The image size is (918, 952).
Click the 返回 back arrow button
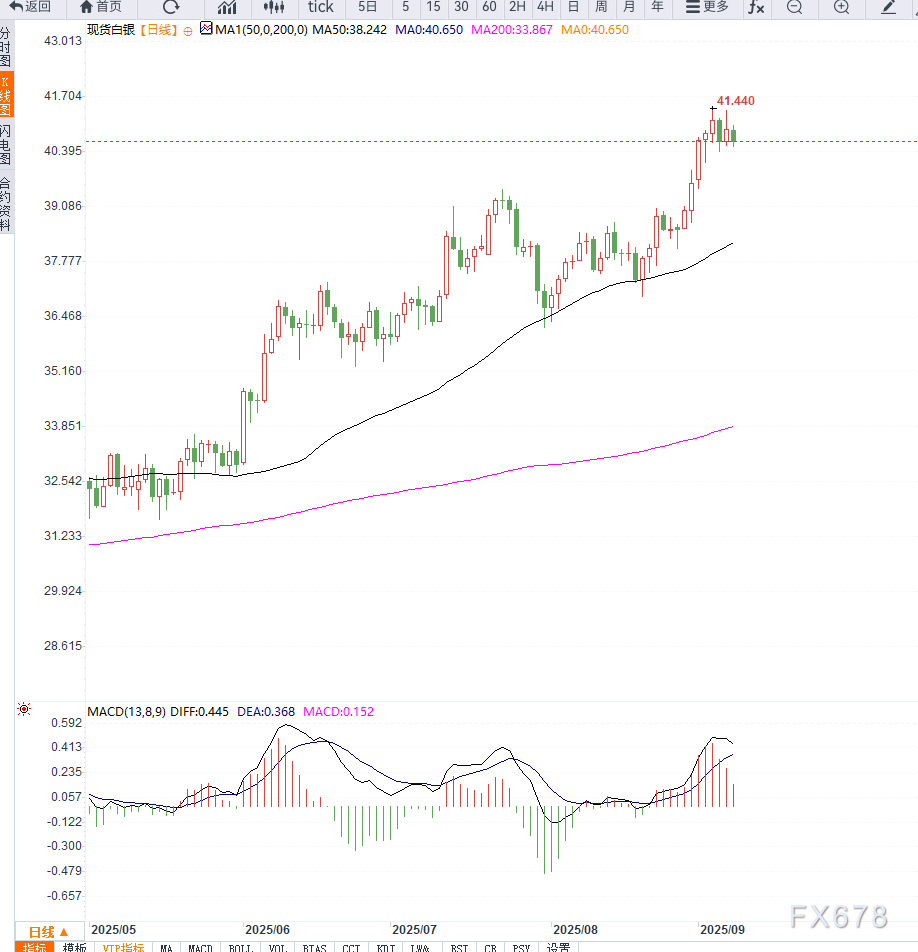click(30, 7)
